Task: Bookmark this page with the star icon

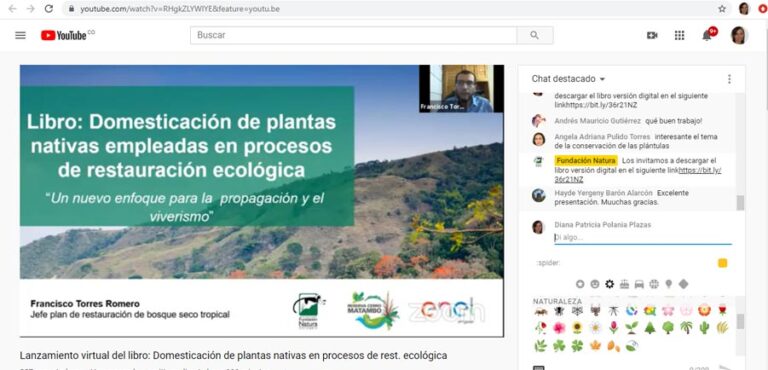Action: pyautogui.click(x=722, y=9)
